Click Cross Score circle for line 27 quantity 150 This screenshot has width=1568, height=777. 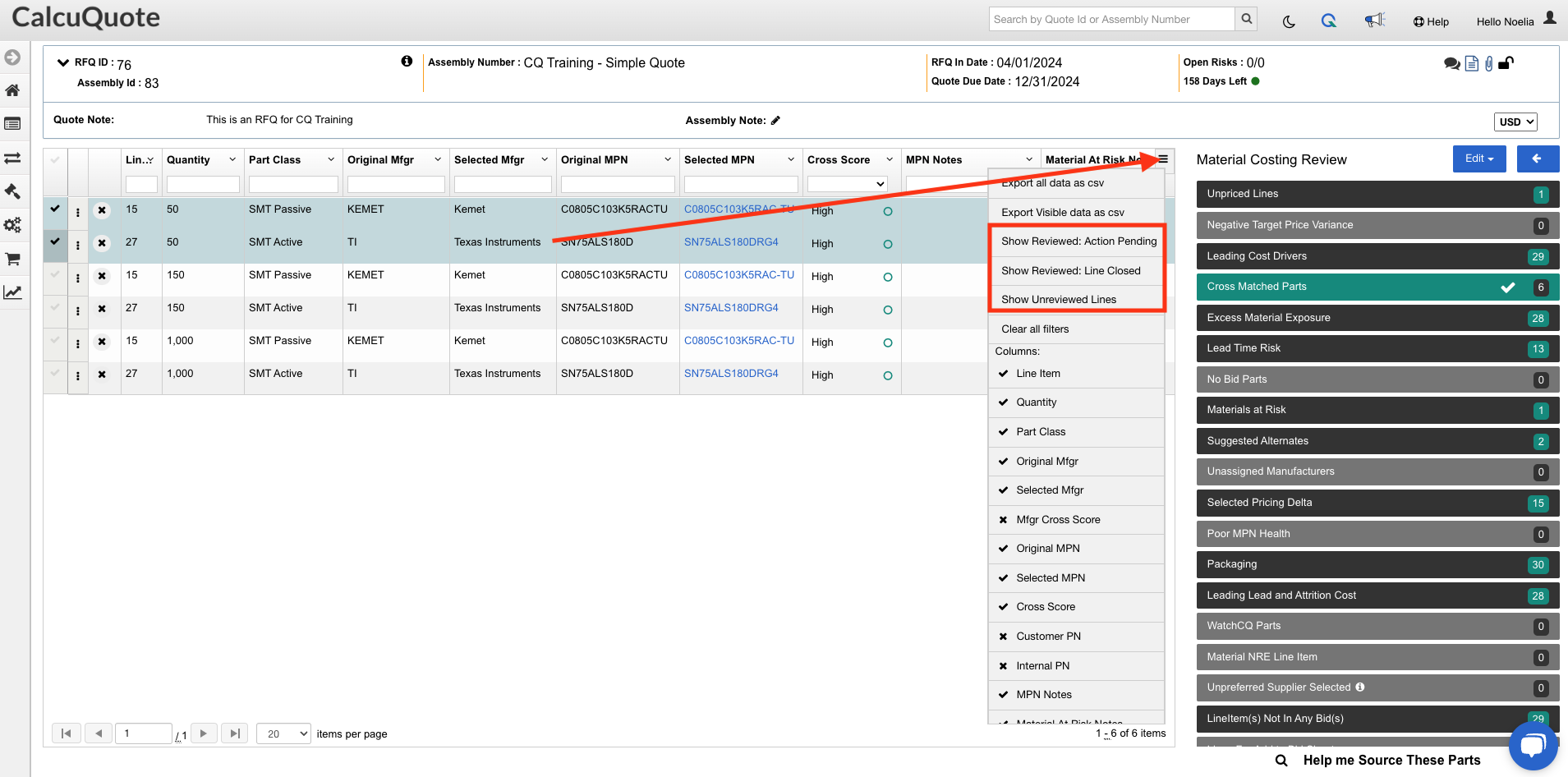tap(887, 310)
